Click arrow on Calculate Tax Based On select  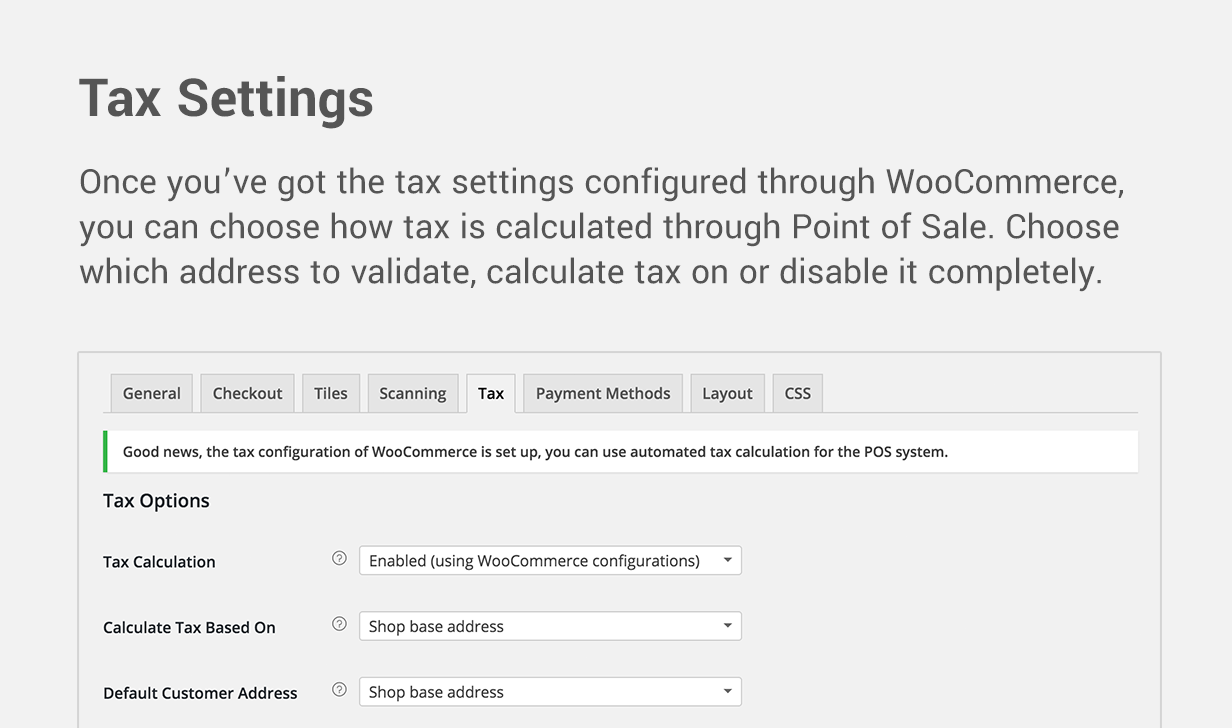728,627
